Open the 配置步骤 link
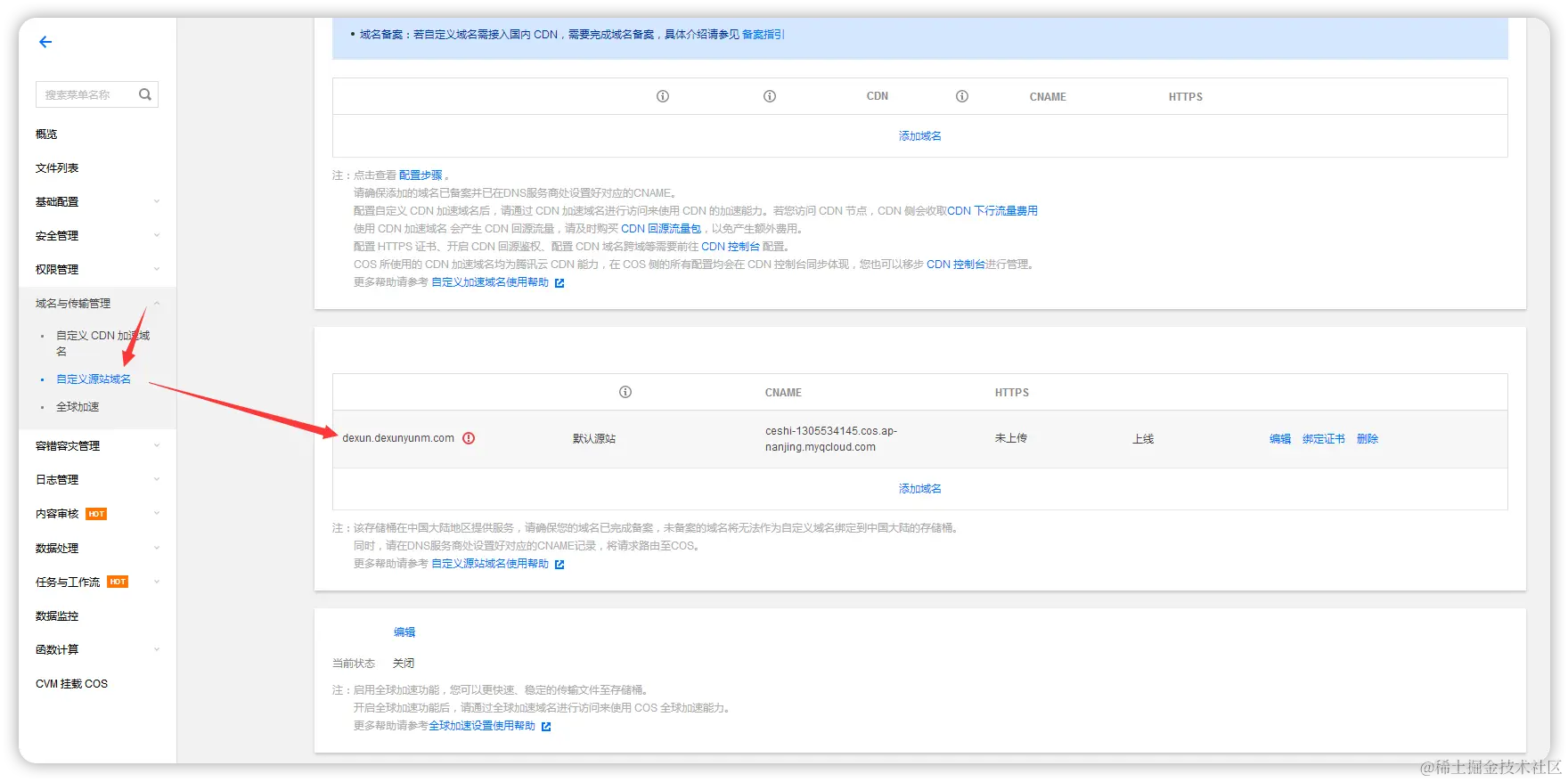Viewport: 1568px width, 782px height. click(x=421, y=175)
